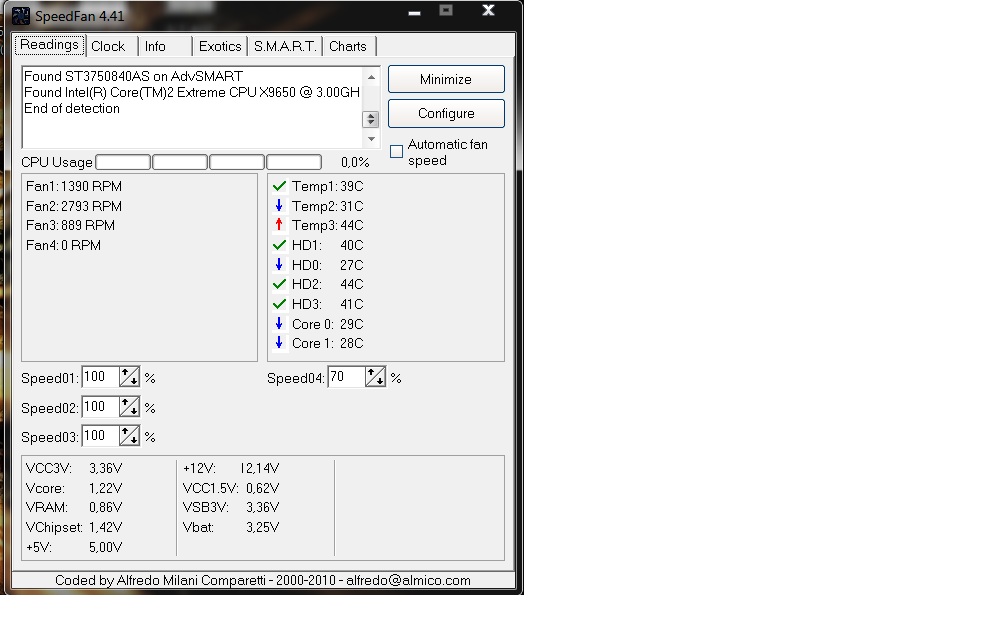Image resolution: width=1008 pixels, height=630 pixels.
Task: Click the Speed01 spinner arrows
Action: 129,377
